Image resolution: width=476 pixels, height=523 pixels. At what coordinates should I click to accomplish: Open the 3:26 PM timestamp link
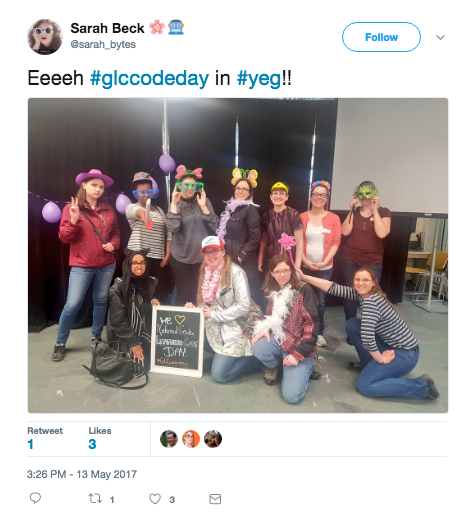tap(82, 474)
